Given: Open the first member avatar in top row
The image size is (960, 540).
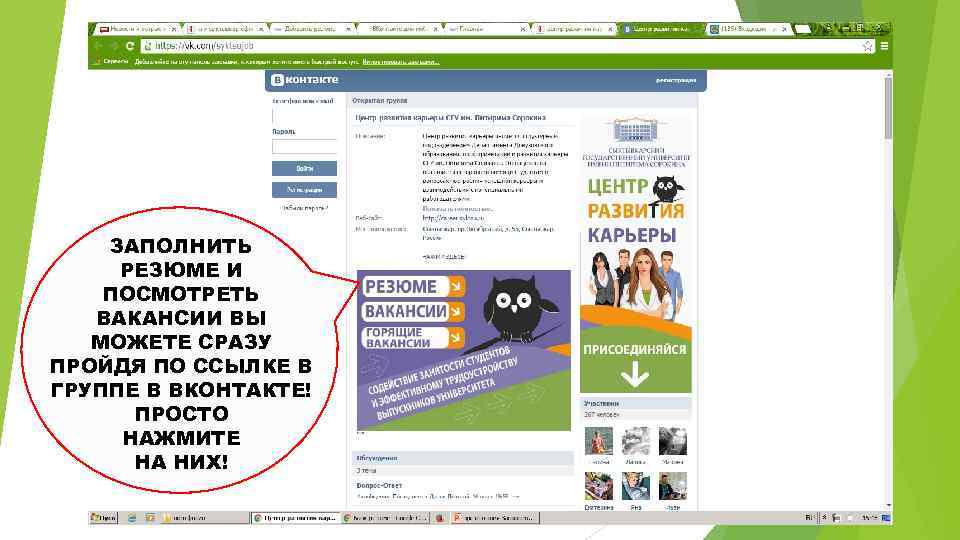Looking at the screenshot, I should click(x=599, y=440).
